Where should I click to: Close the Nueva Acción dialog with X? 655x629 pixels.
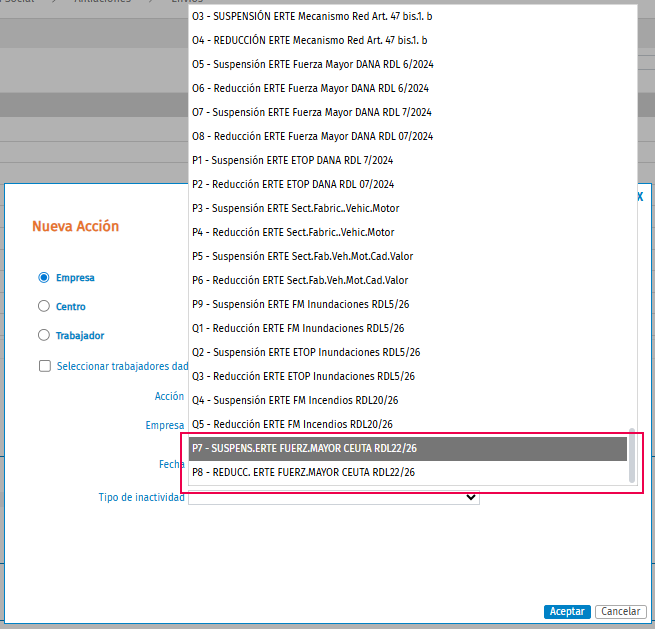[641, 197]
